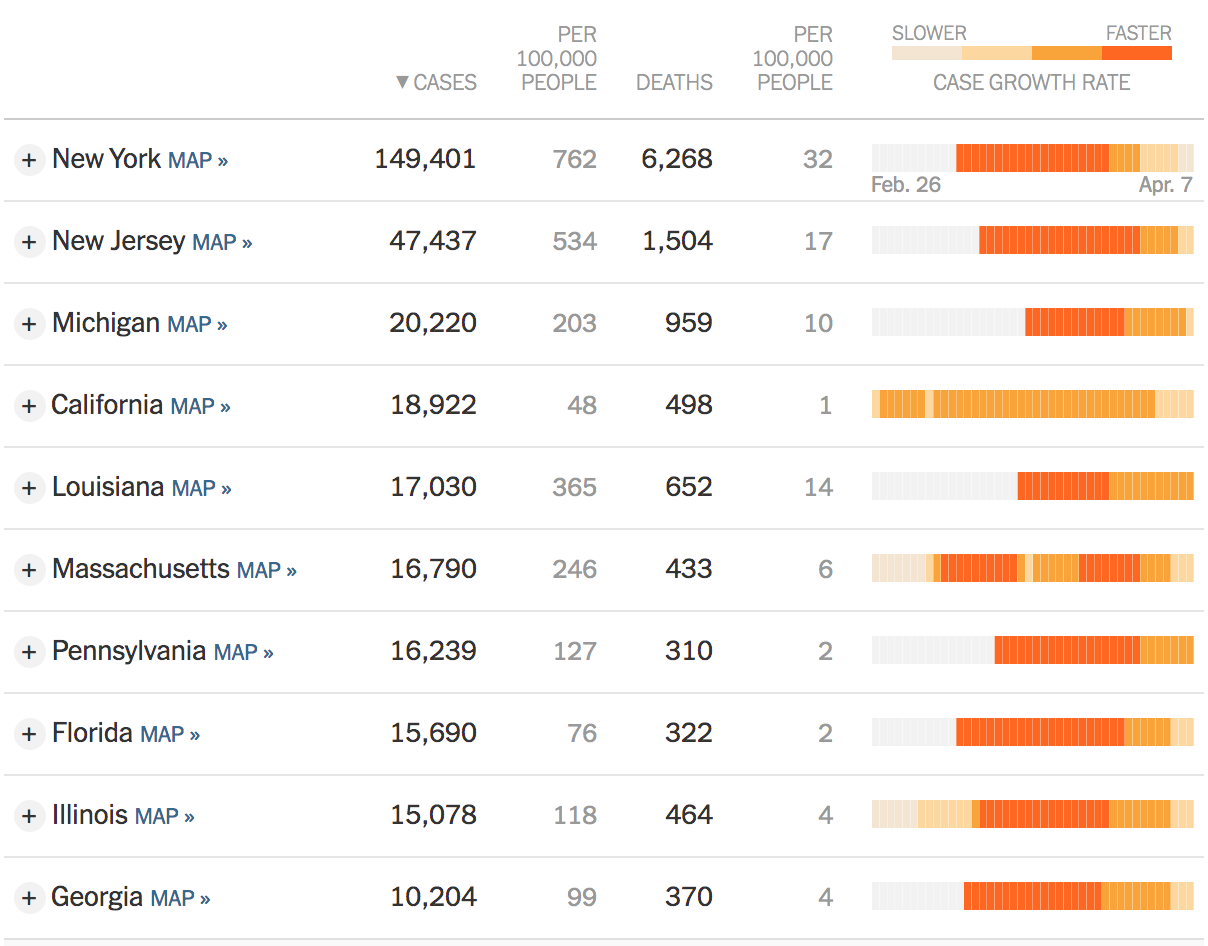Click the plus icon beside Florida
Screen dimensions: 1208x946
tap(29, 734)
